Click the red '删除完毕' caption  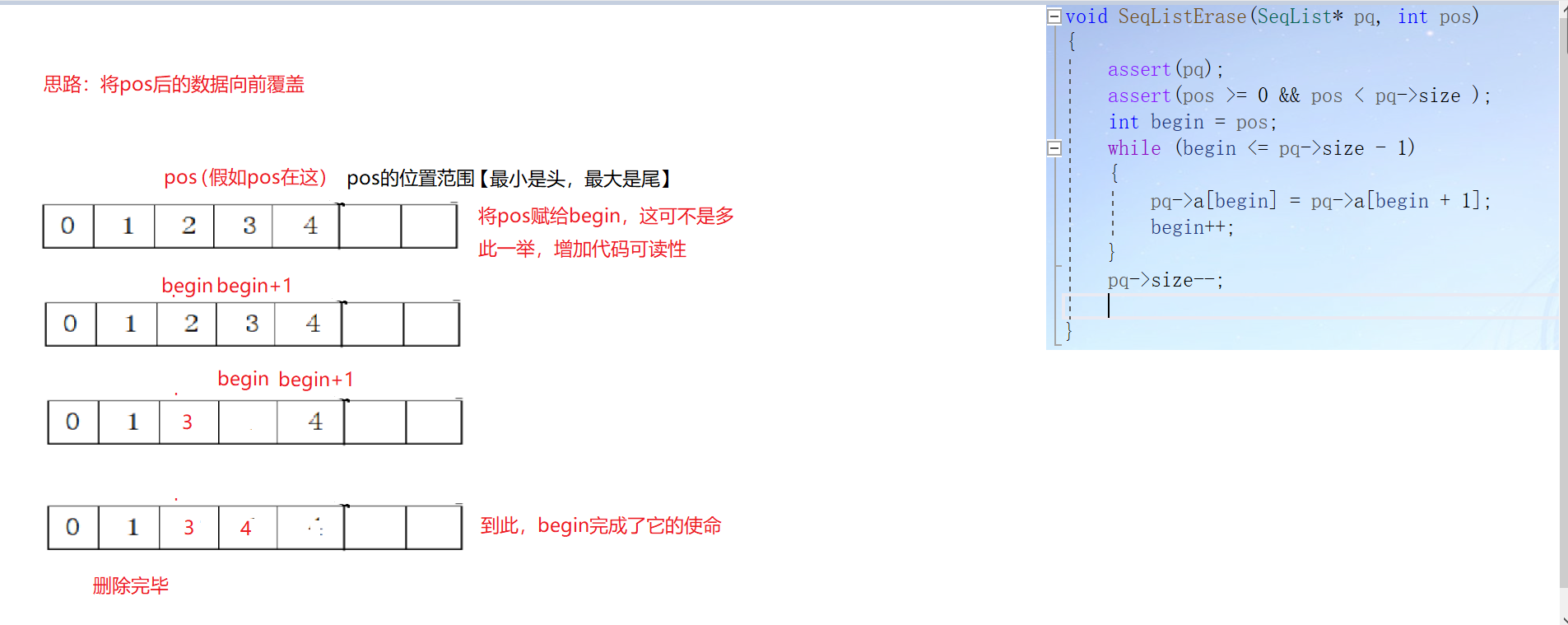pos(130,585)
